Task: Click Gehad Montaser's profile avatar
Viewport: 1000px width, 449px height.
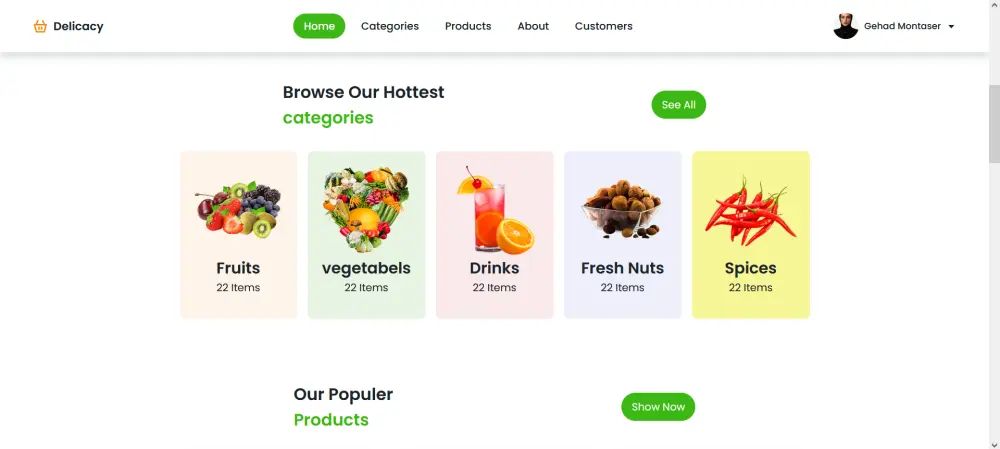Action: click(x=846, y=26)
